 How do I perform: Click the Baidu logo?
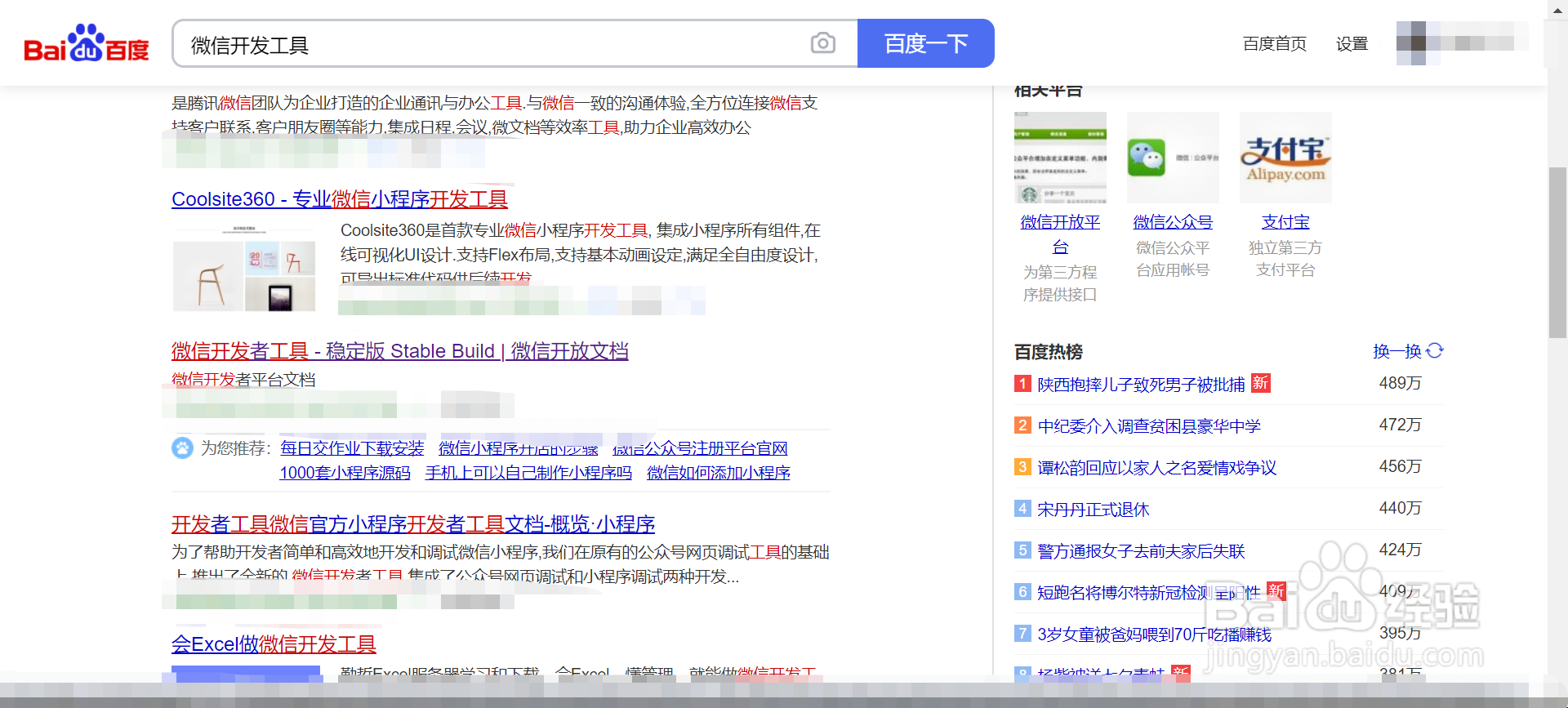[87, 43]
